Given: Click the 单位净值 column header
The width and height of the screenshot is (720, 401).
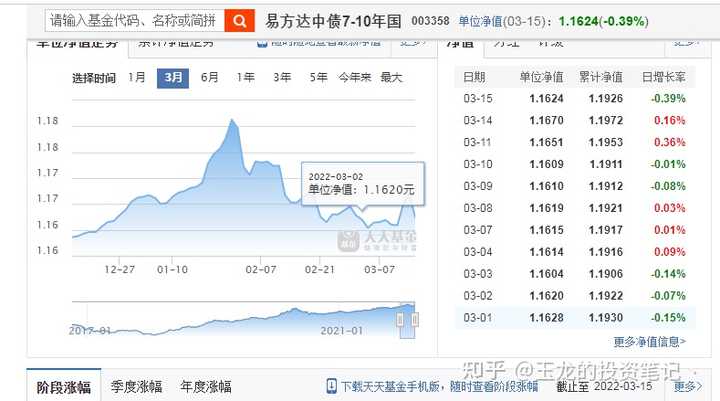Looking at the screenshot, I should [541, 77].
